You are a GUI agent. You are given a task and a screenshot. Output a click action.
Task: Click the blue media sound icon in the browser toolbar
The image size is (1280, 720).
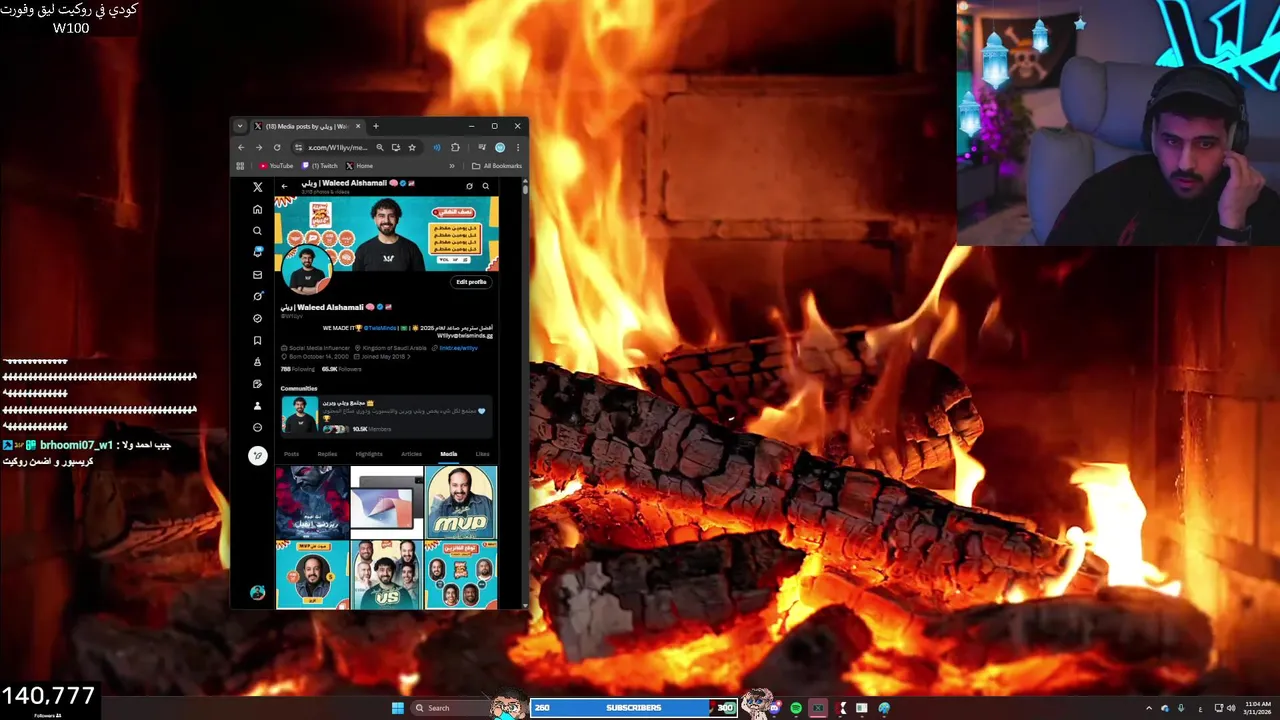pos(436,147)
